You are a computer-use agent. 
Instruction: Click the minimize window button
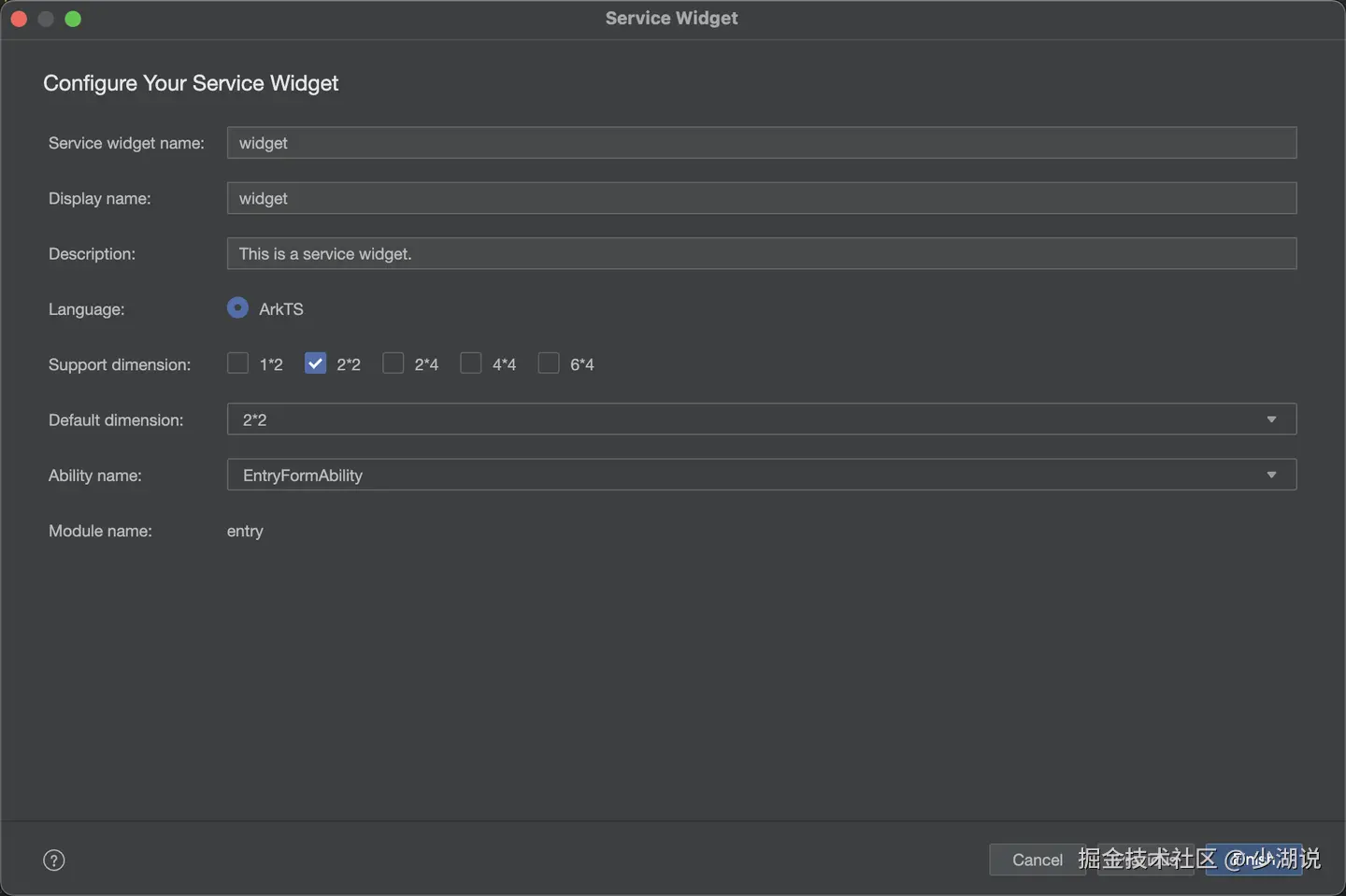[46, 19]
